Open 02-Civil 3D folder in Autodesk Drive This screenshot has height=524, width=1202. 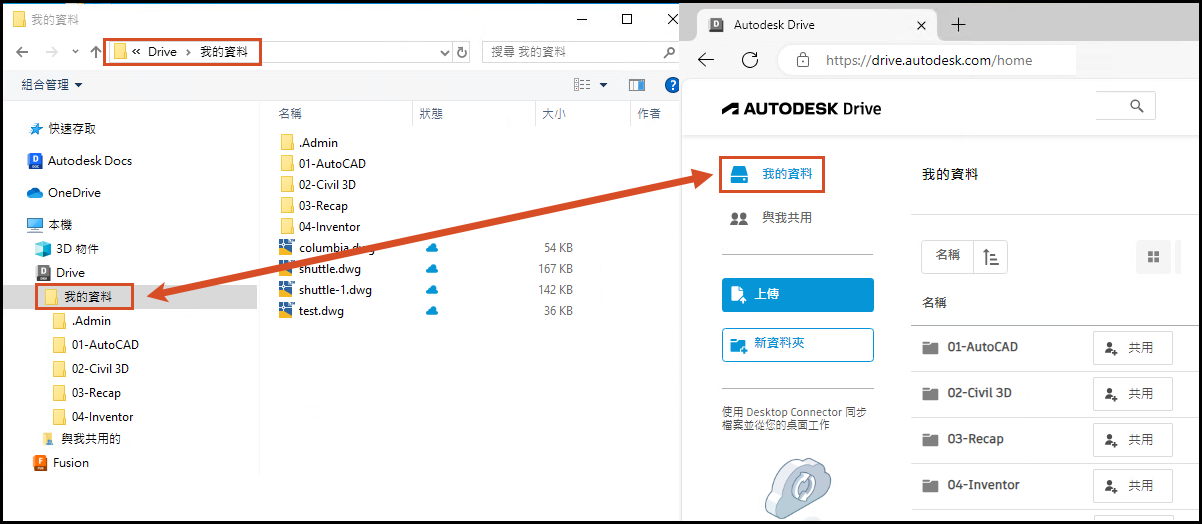pos(967,393)
